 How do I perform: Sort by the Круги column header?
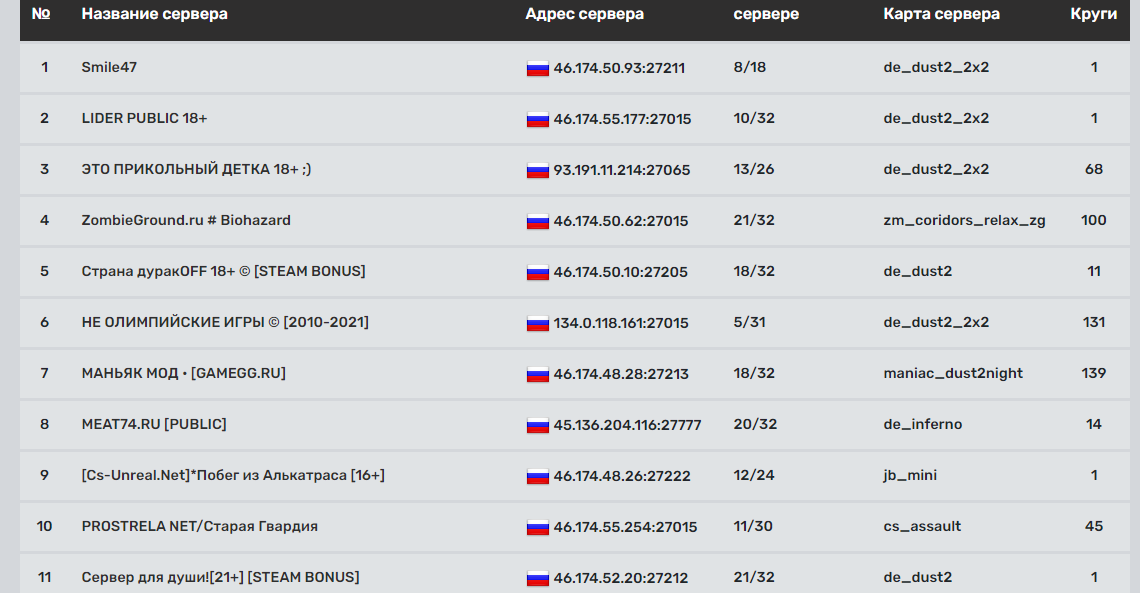pyautogui.click(x=1093, y=14)
